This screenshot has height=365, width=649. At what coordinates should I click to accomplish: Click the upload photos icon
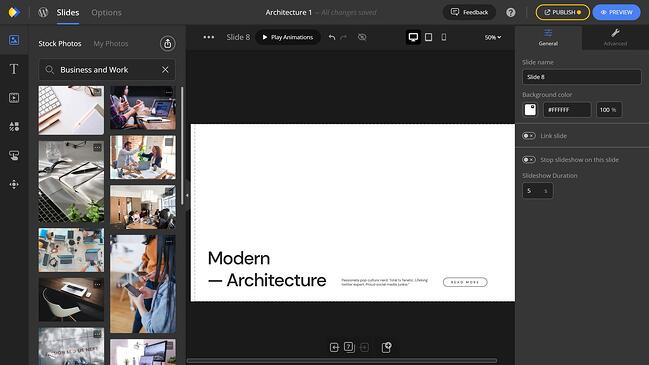168,43
